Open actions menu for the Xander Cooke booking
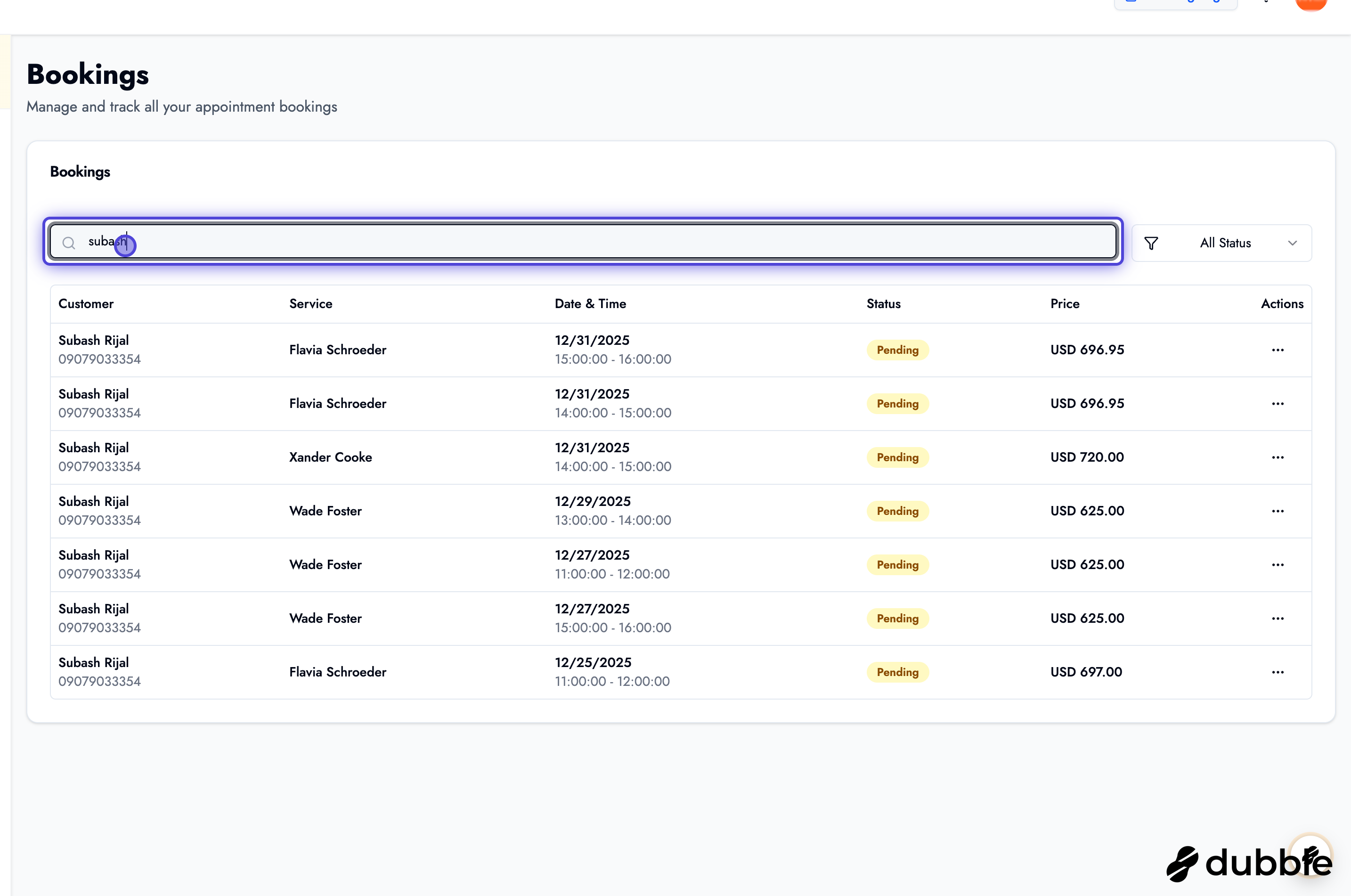 [x=1278, y=457]
